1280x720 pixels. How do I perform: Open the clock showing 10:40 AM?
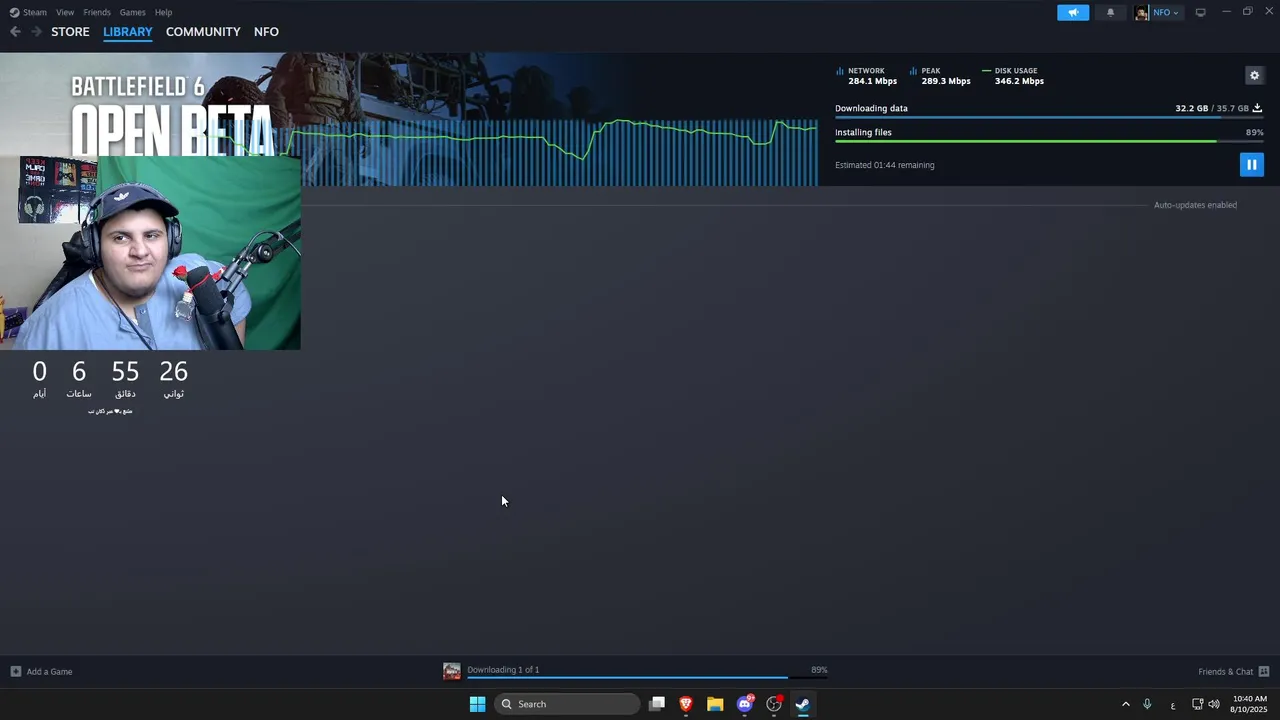click(1249, 704)
